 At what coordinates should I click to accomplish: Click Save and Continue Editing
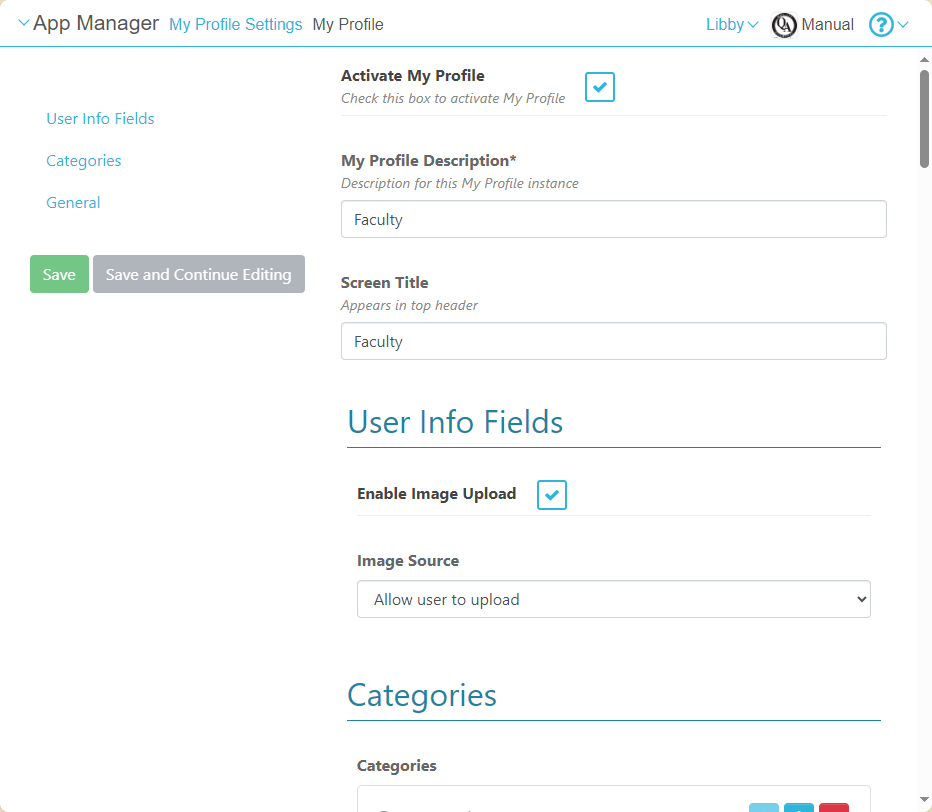tap(198, 275)
